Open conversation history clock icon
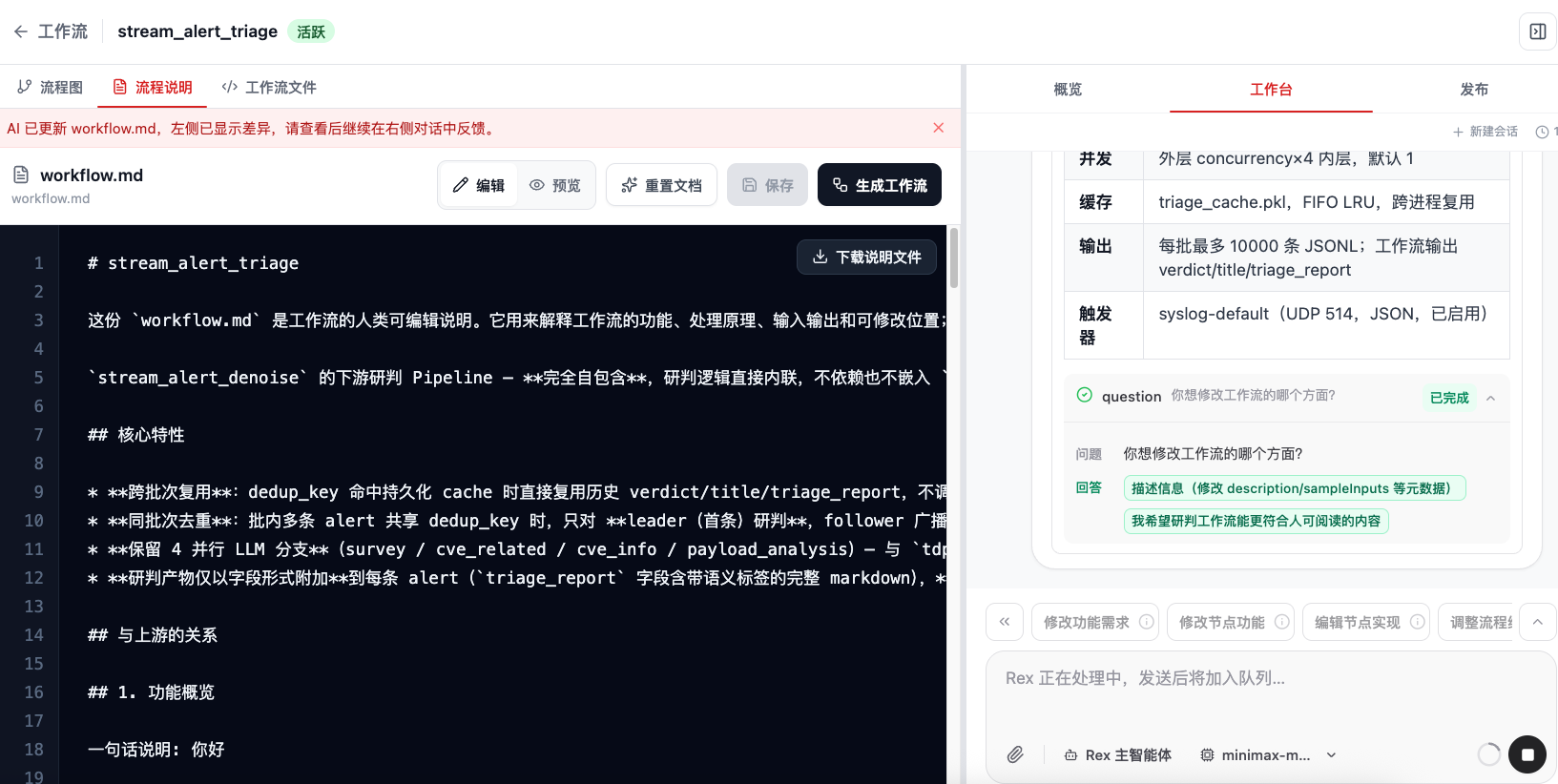This screenshot has height=784, width=1558. click(1542, 132)
